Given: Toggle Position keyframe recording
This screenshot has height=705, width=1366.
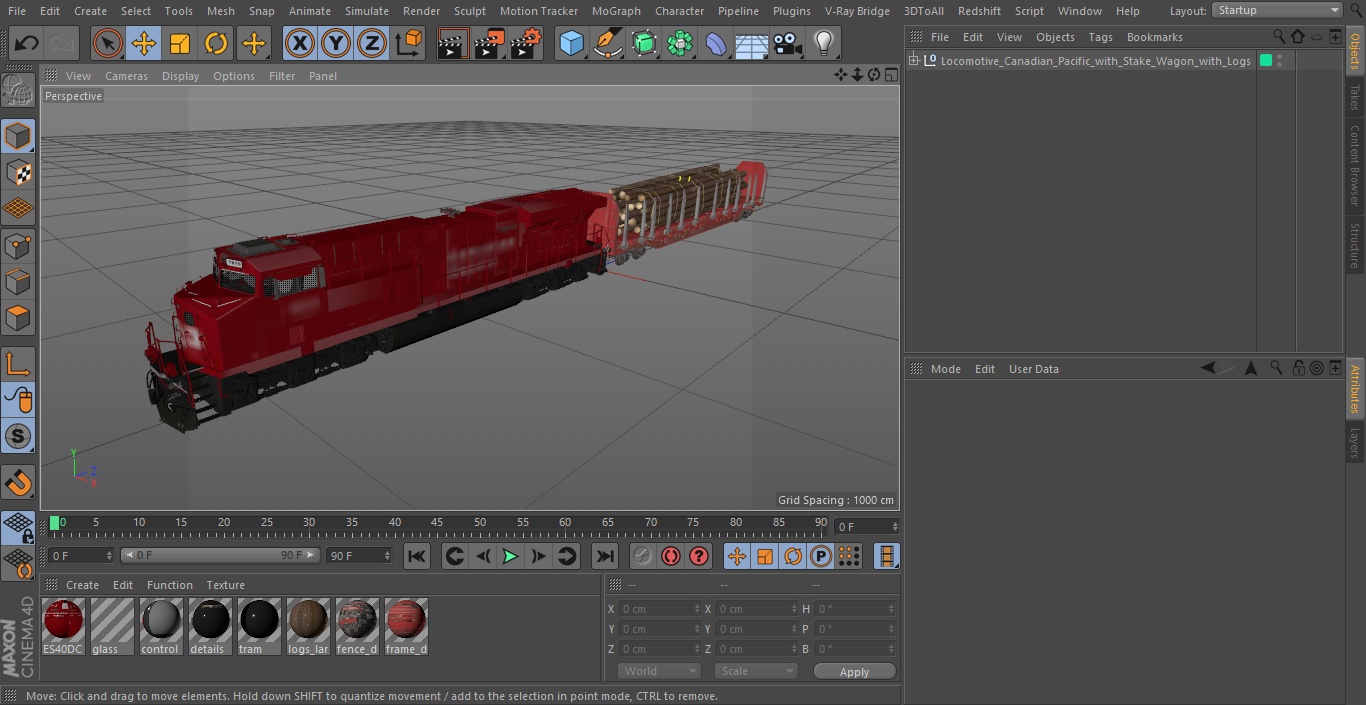Looking at the screenshot, I should [x=737, y=557].
